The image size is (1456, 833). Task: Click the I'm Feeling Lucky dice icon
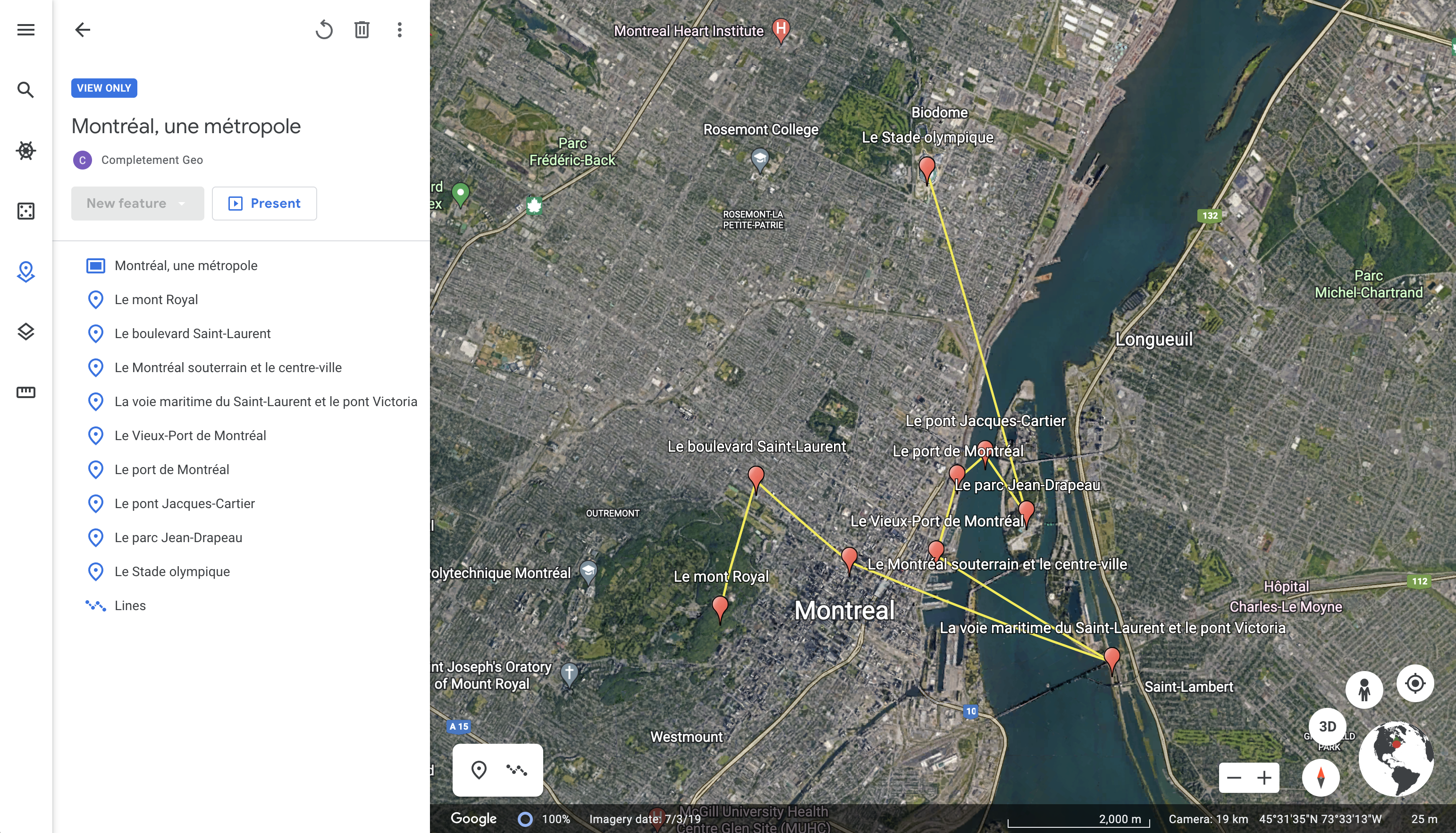tap(26, 211)
